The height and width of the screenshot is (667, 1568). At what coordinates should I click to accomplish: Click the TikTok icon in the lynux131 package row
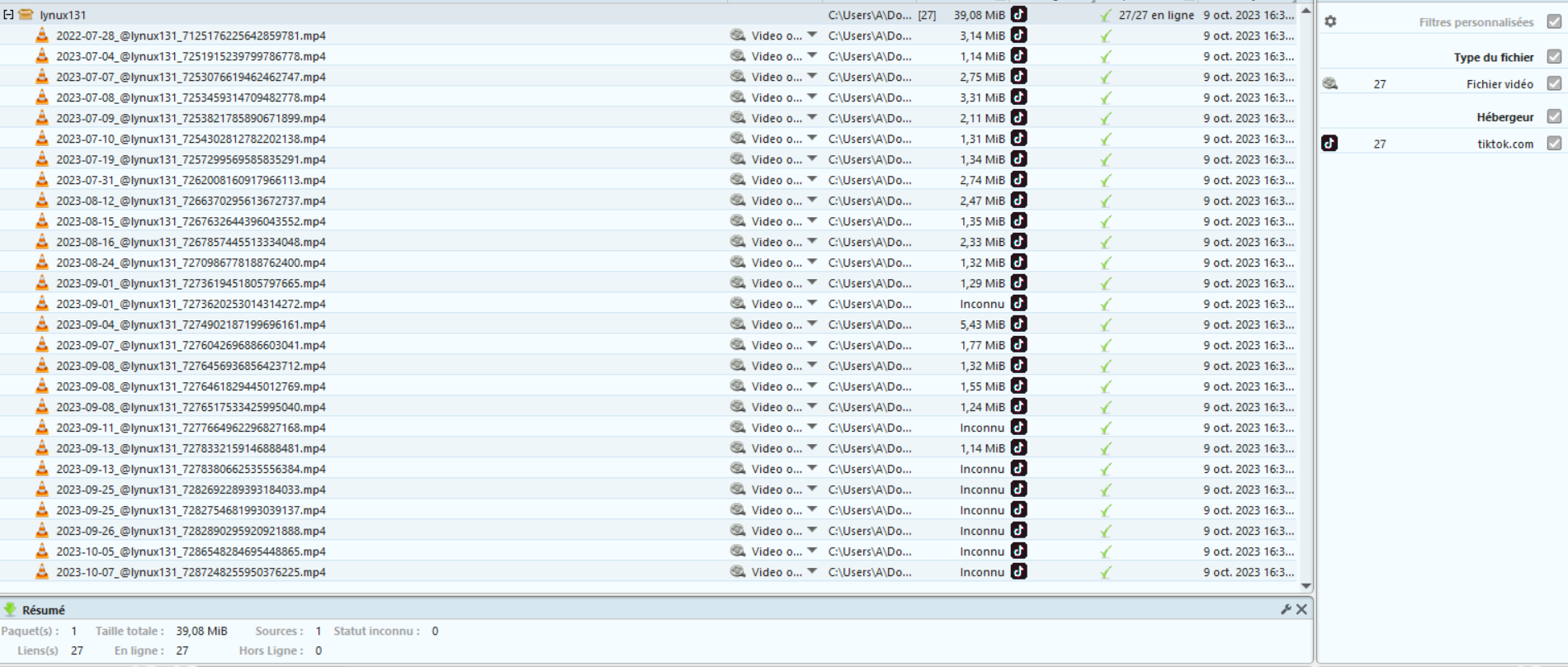(x=1019, y=15)
